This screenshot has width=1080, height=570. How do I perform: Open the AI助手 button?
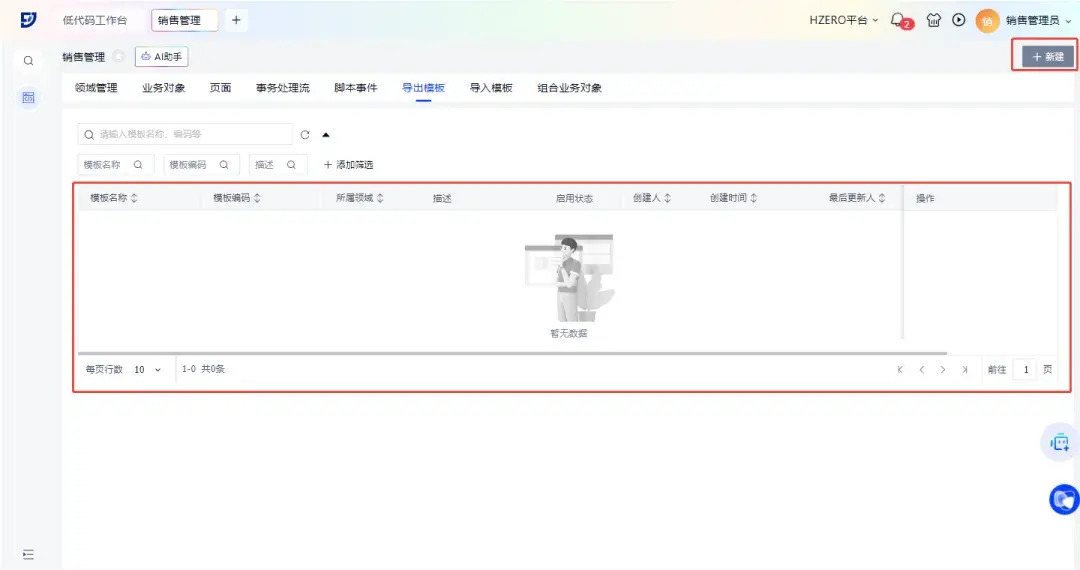click(x=162, y=56)
